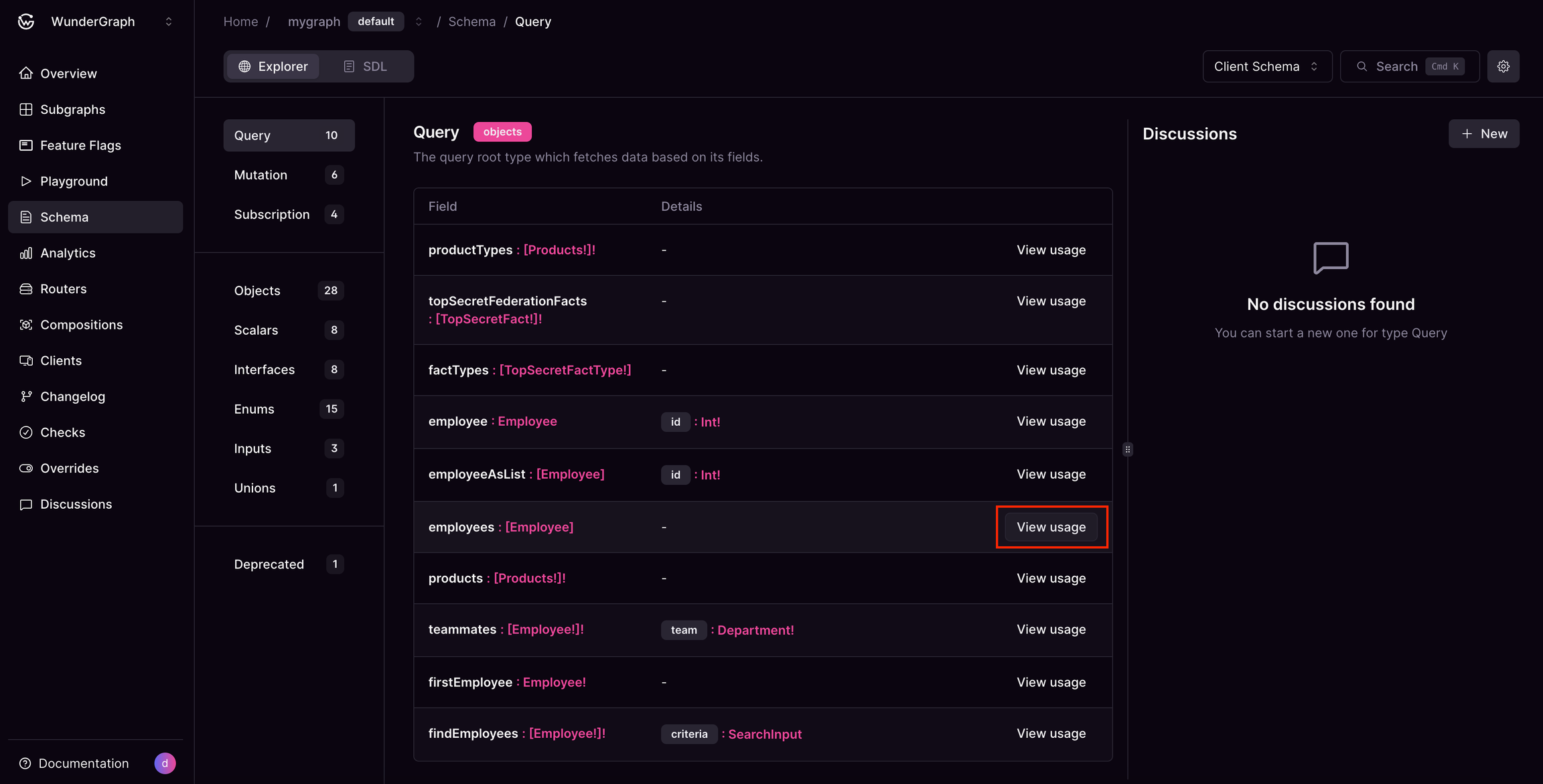Select the Objects category
This screenshot has height=784, width=1543.
(x=289, y=291)
